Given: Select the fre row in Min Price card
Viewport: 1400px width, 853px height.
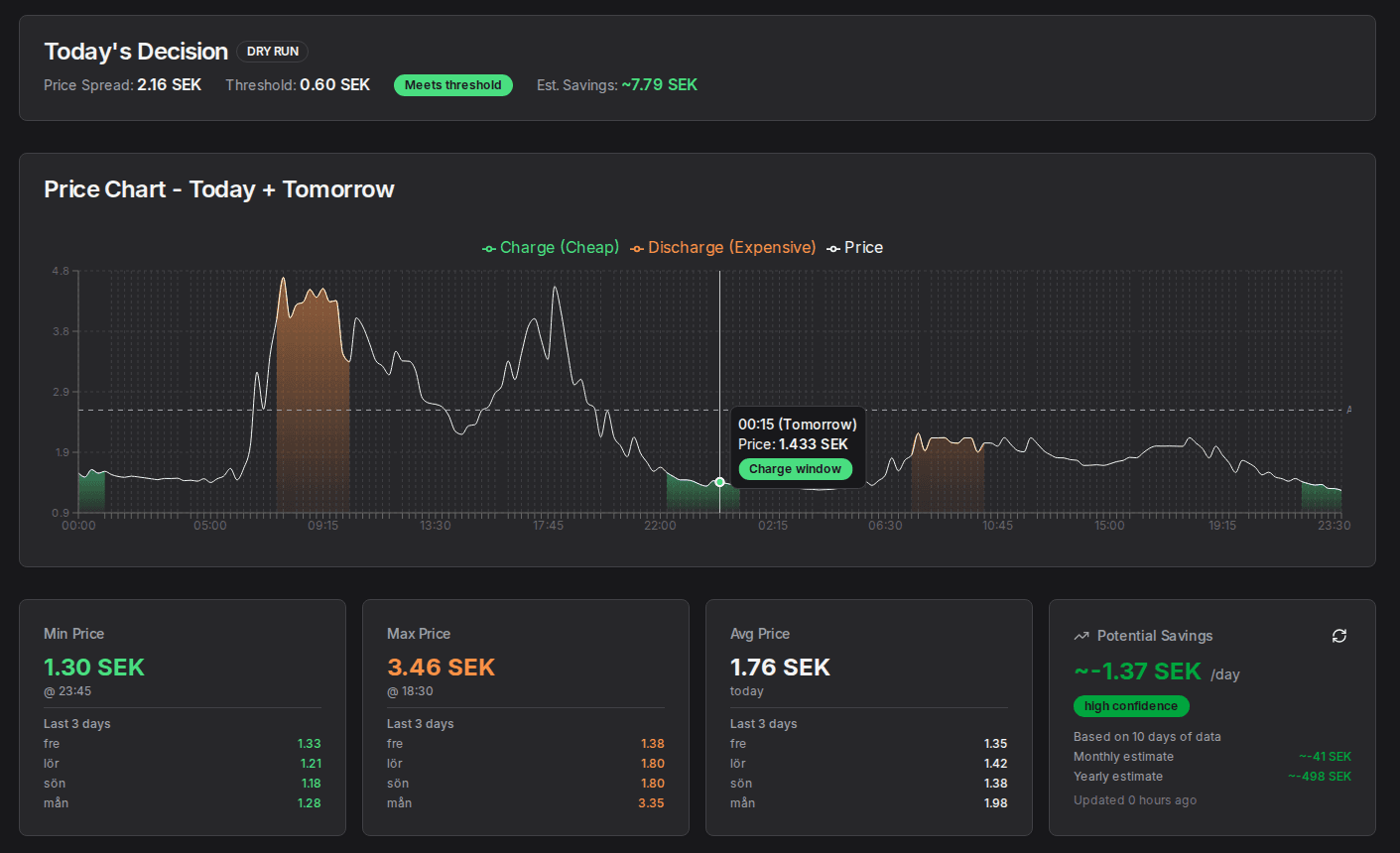Looking at the screenshot, I should [x=182, y=743].
